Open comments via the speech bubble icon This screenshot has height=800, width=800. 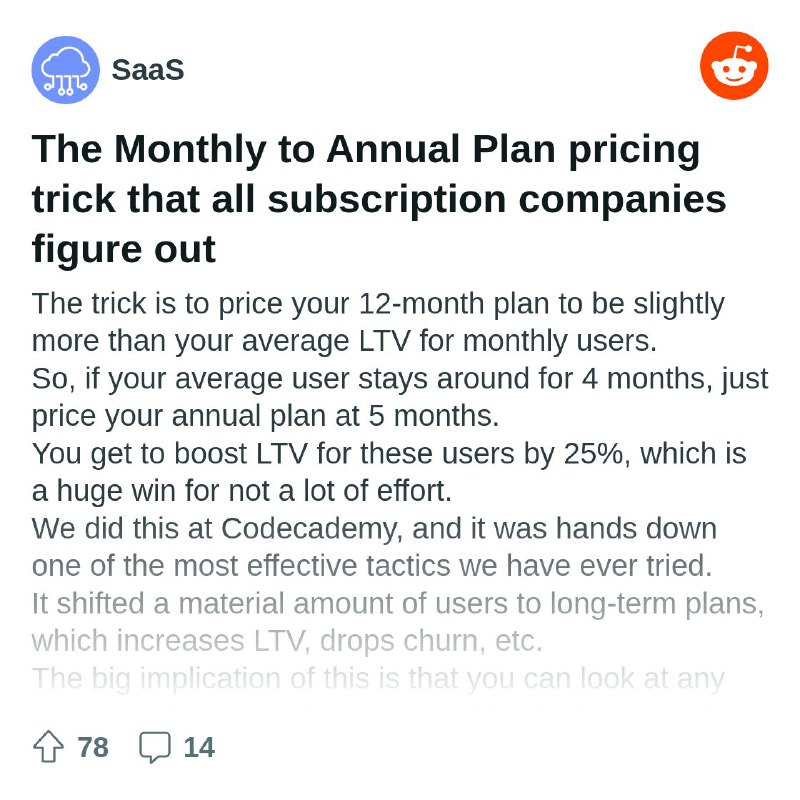pos(155,747)
